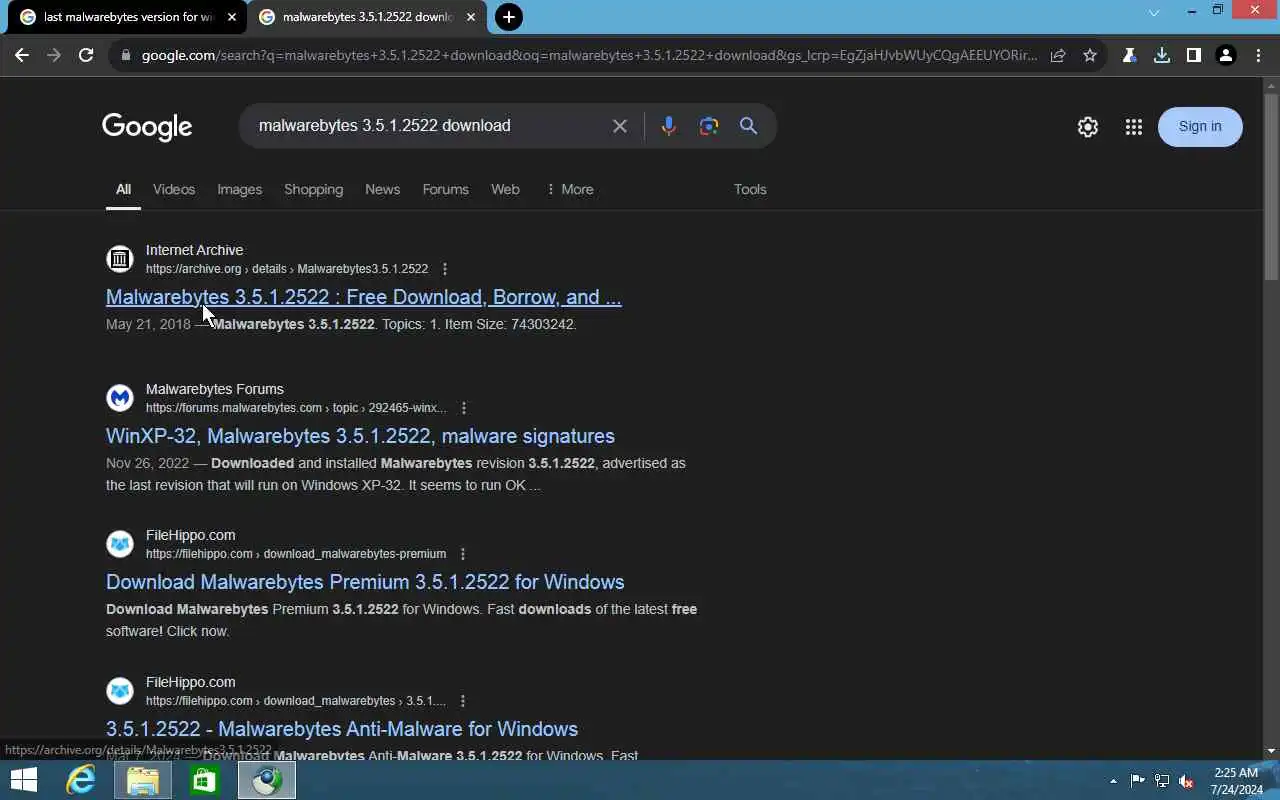Switch to Shopping results
This screenshot has height=800, width=1280.
click(x=313, y=189)
